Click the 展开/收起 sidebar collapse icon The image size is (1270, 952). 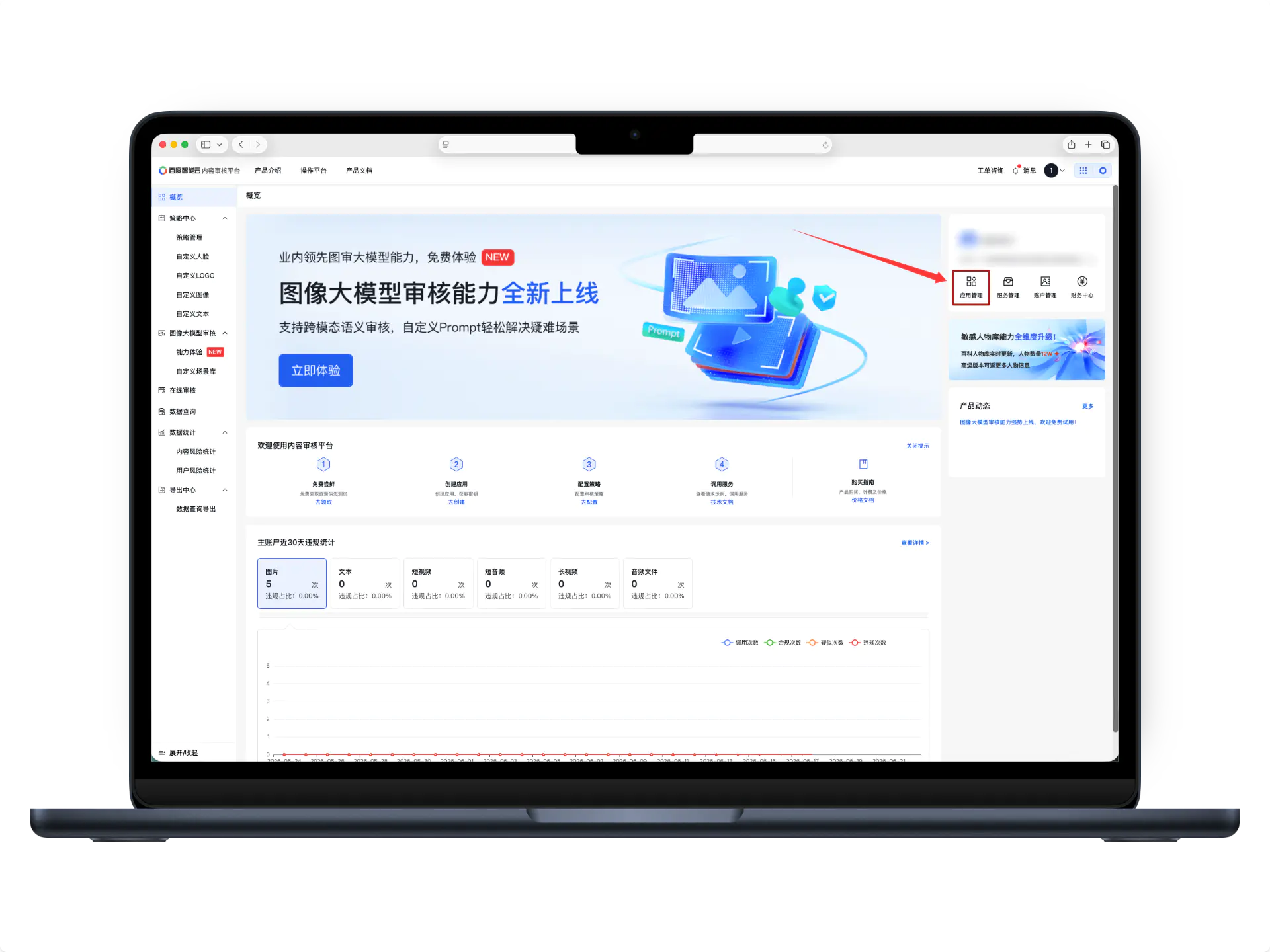(162, 752)
